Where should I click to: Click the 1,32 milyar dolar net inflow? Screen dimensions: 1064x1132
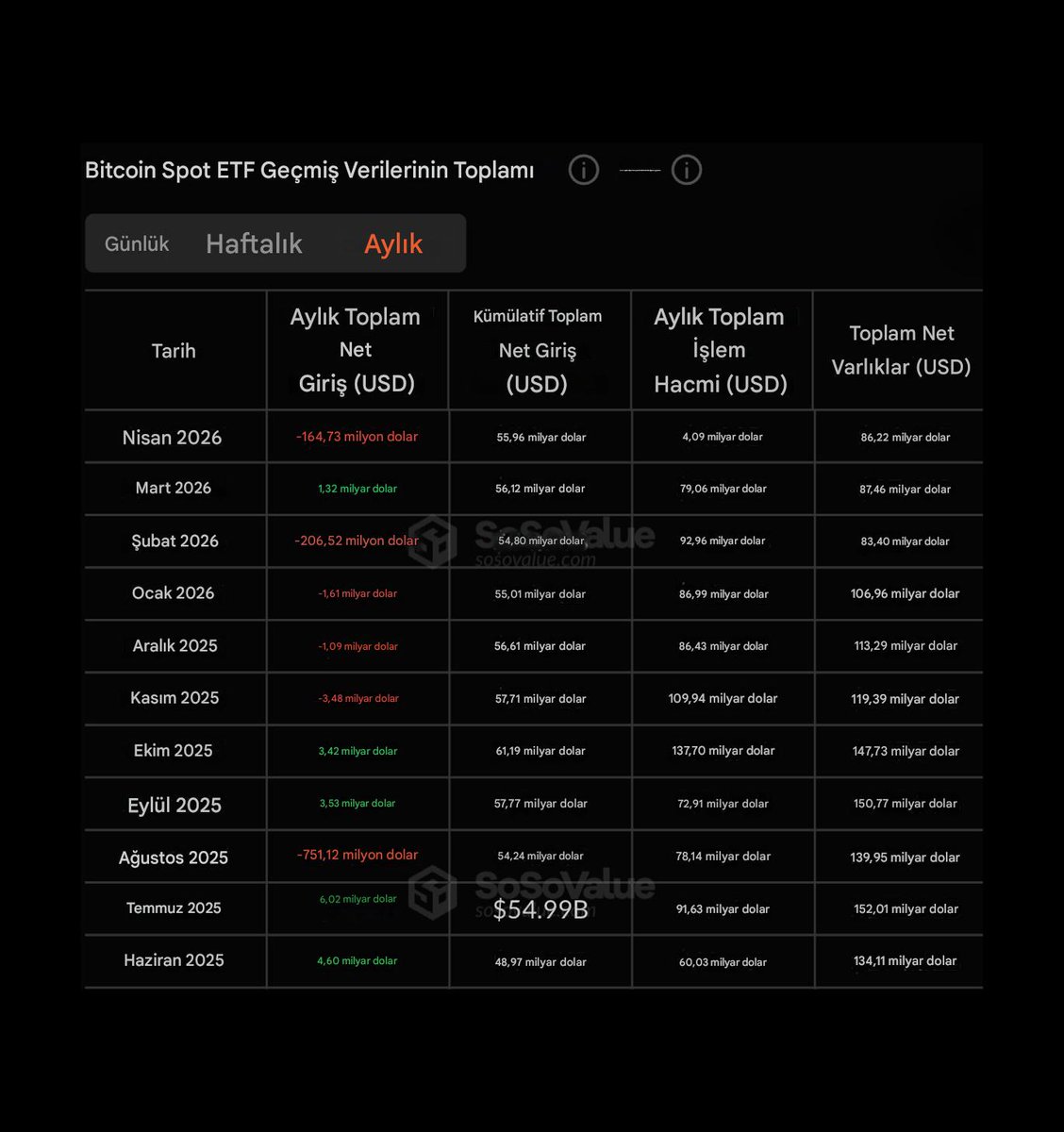tap(357, 489)
